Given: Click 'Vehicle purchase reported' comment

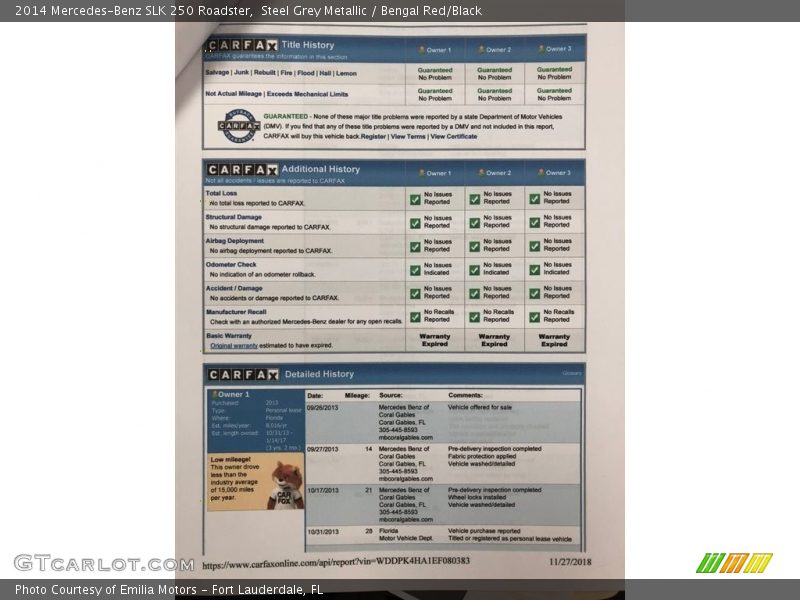Looking at the screenshot, I should click(x=484, y=531).
